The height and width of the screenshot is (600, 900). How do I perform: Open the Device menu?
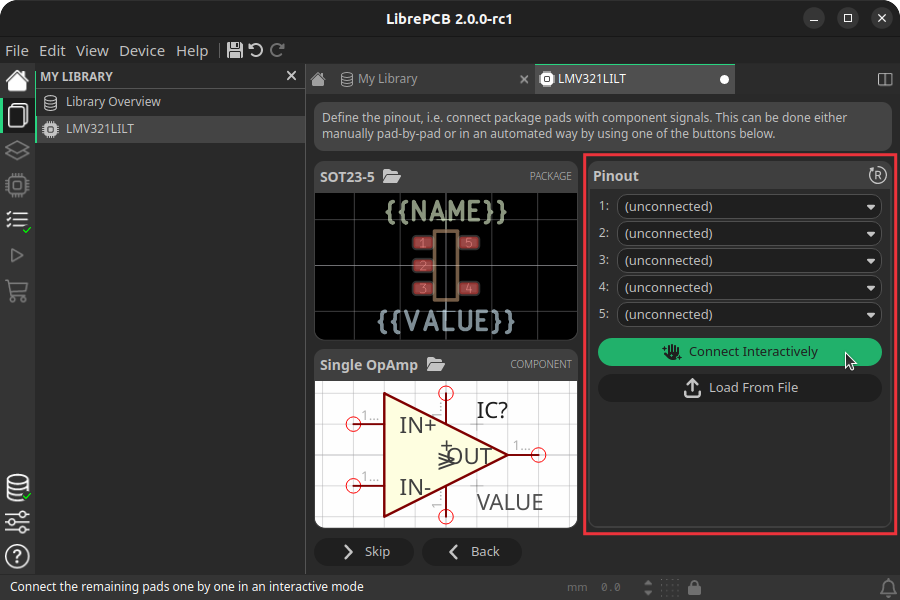click(x=142, y=50)
